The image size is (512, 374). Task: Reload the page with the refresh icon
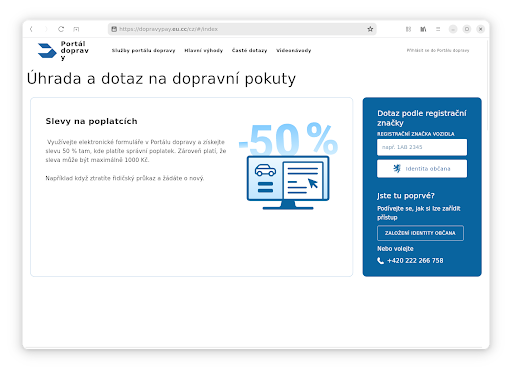(x=61, y=29)
